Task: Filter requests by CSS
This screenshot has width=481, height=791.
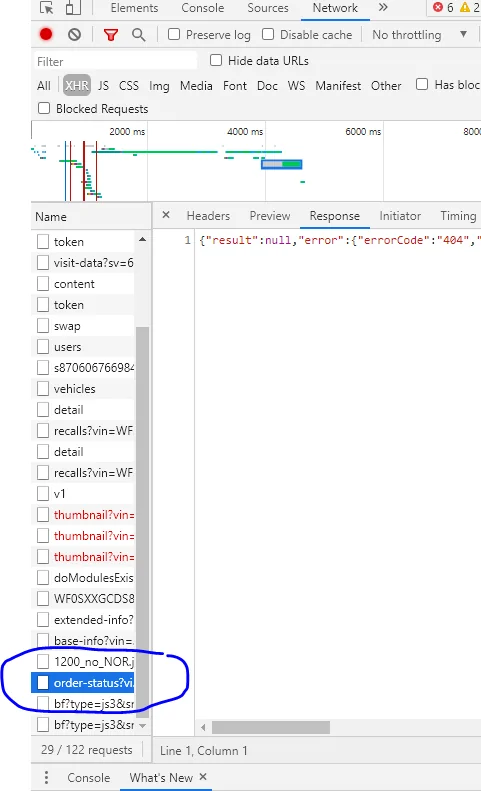Action: click(x=129, y=85)
